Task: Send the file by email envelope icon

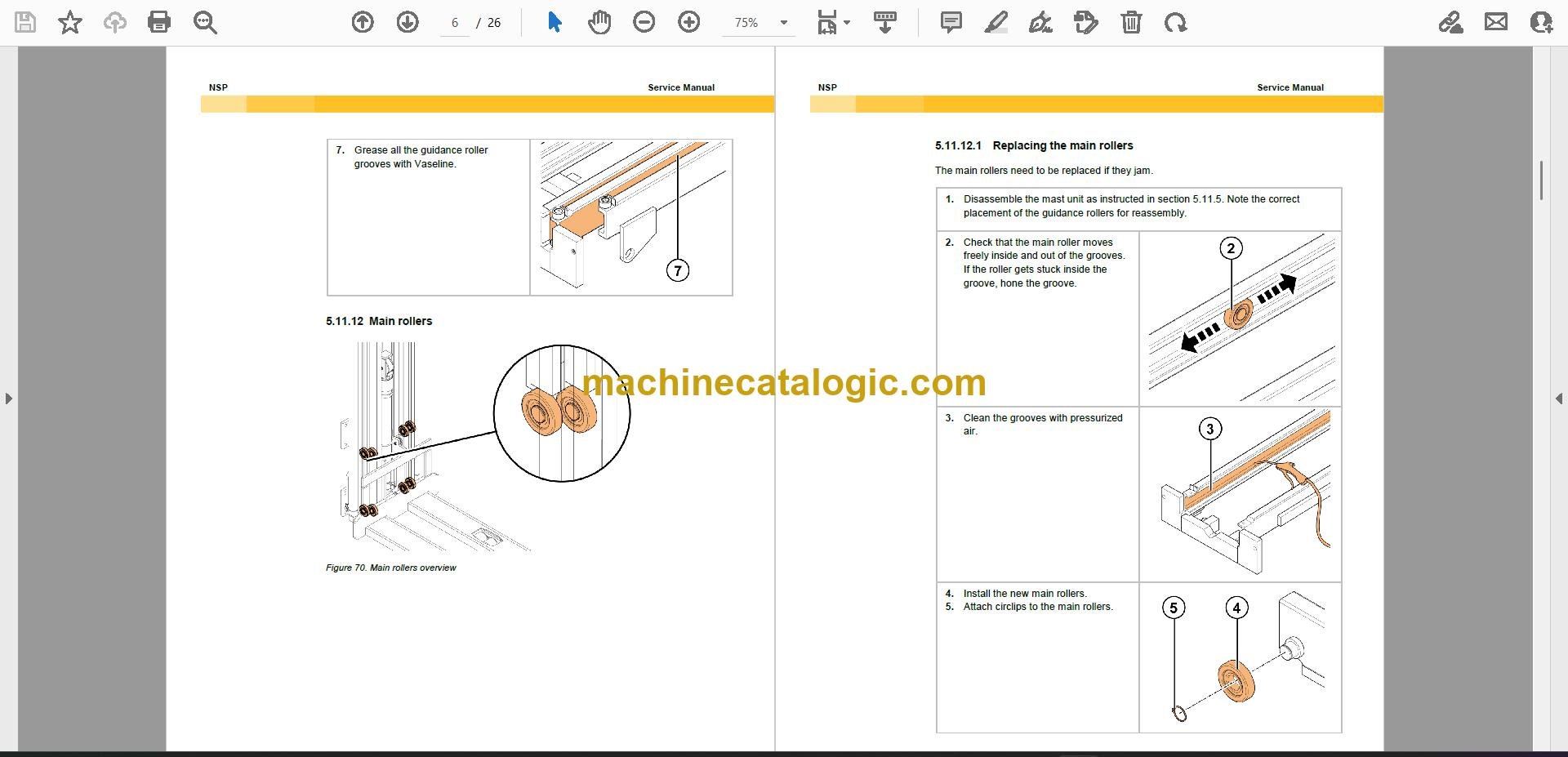Action: (x=1496, y=22)
